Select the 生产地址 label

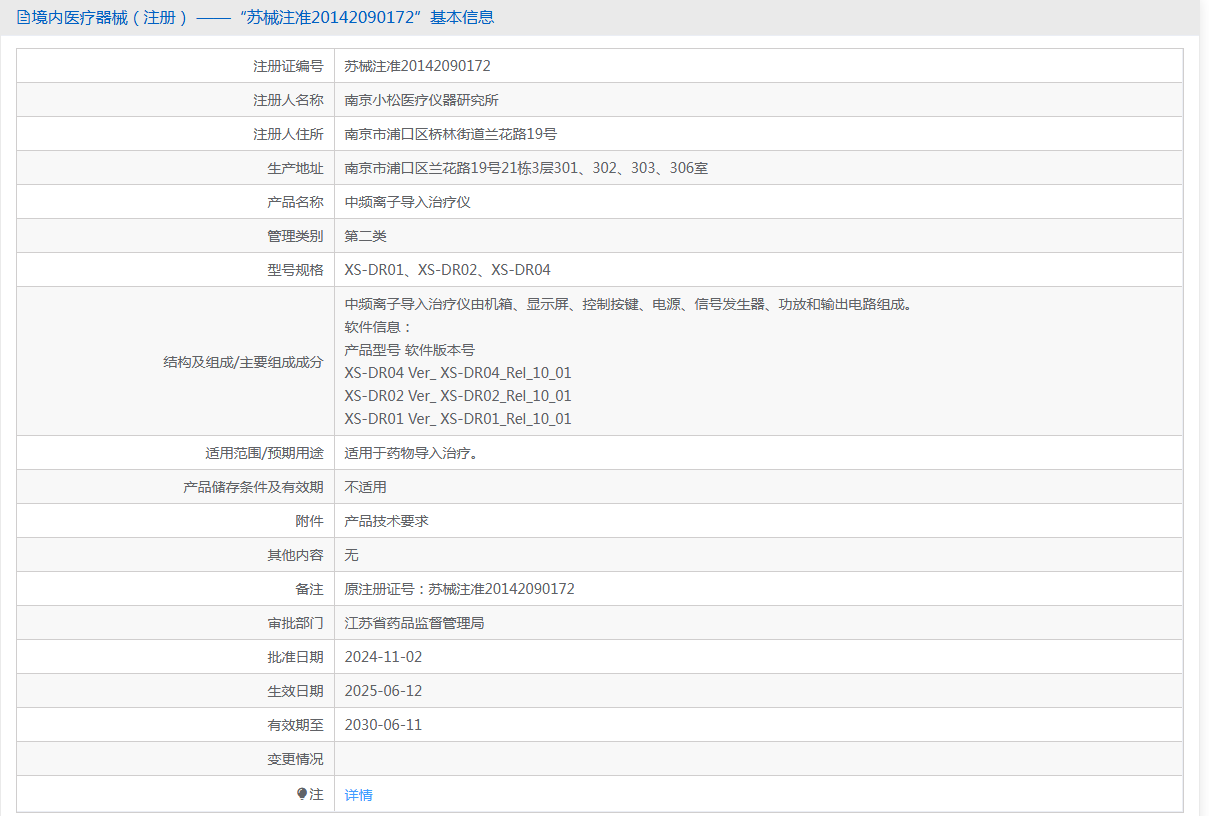295,168
